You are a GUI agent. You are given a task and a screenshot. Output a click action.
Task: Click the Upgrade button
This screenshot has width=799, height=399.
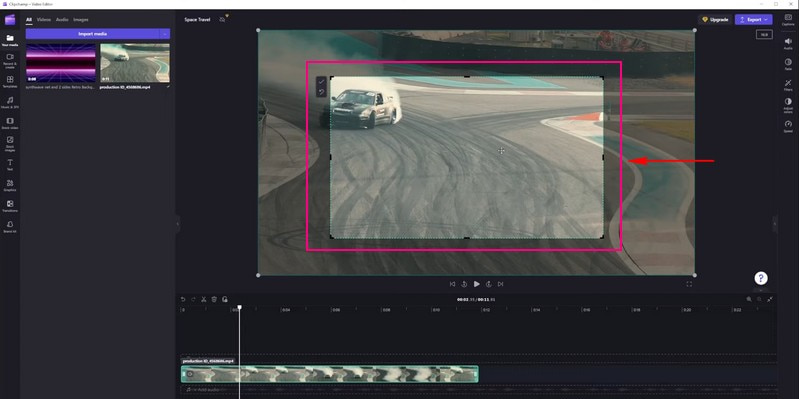tap(715, 19)
